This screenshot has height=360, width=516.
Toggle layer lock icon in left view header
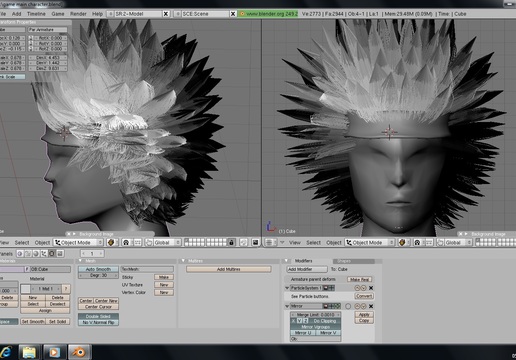coord(231,242)
